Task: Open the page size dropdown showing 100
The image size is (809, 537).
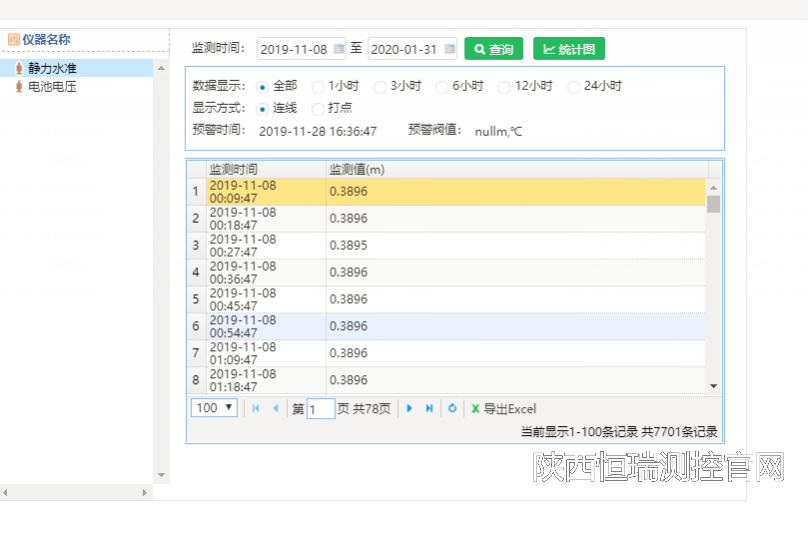Action: coord(214,408)
